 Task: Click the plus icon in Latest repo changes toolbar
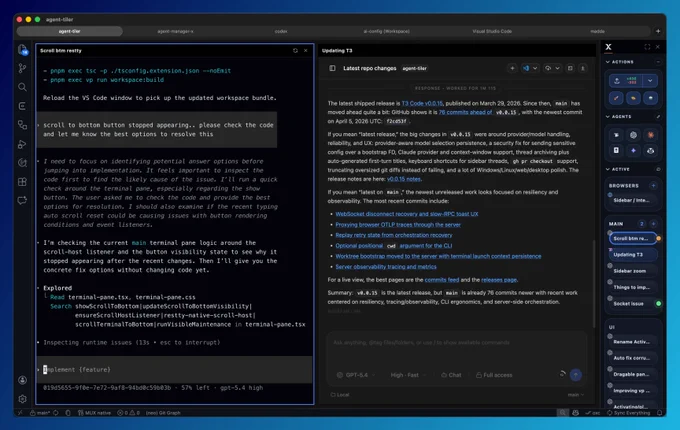512,68
